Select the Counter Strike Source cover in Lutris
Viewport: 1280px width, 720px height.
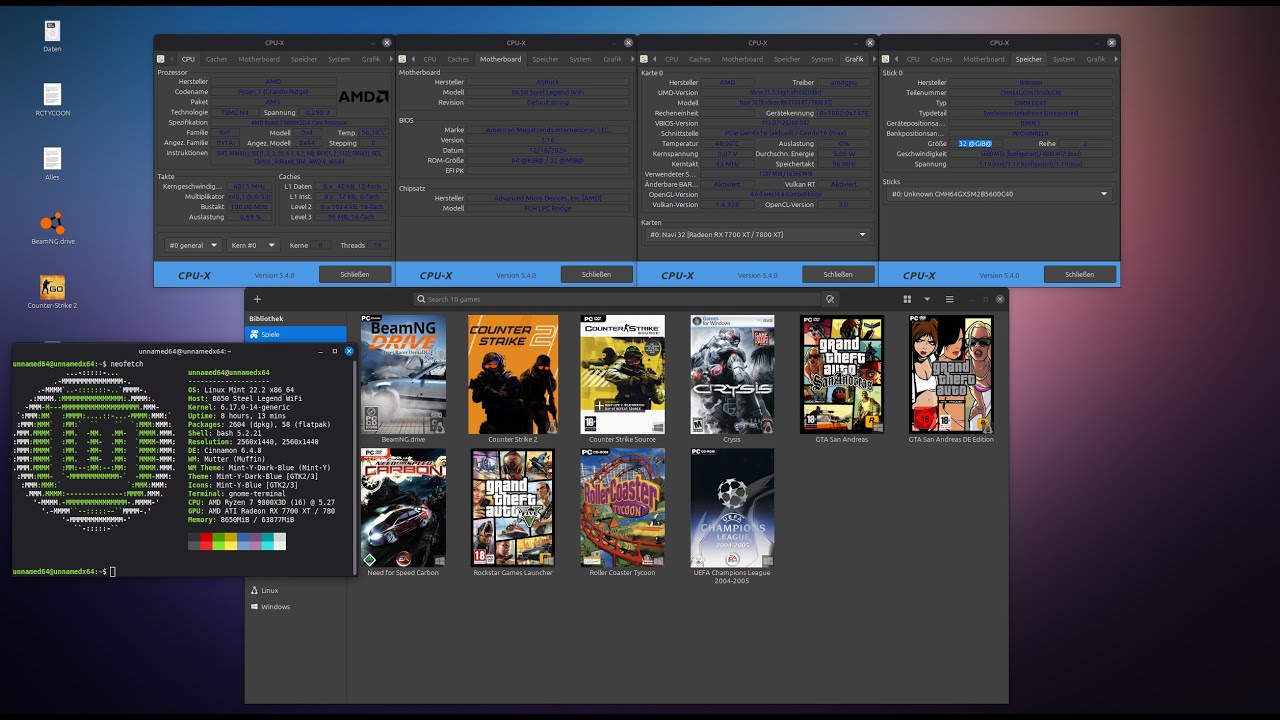[x=622, y=374]
